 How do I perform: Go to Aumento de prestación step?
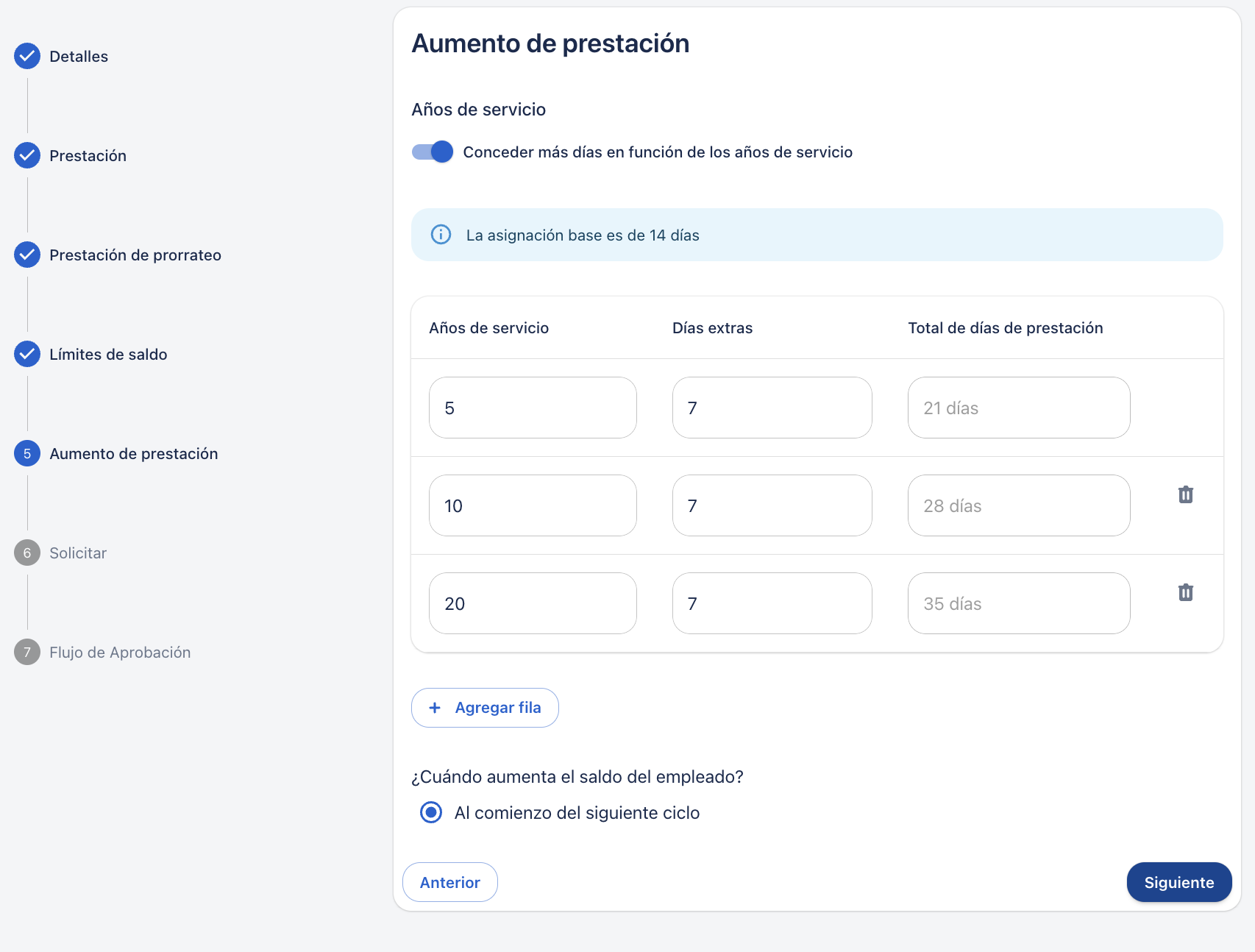coord(133,453)
